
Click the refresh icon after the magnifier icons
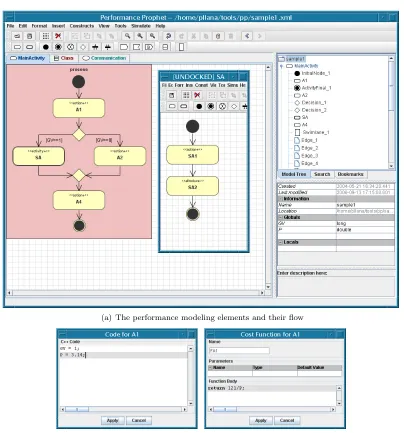[x=168, y=36]
